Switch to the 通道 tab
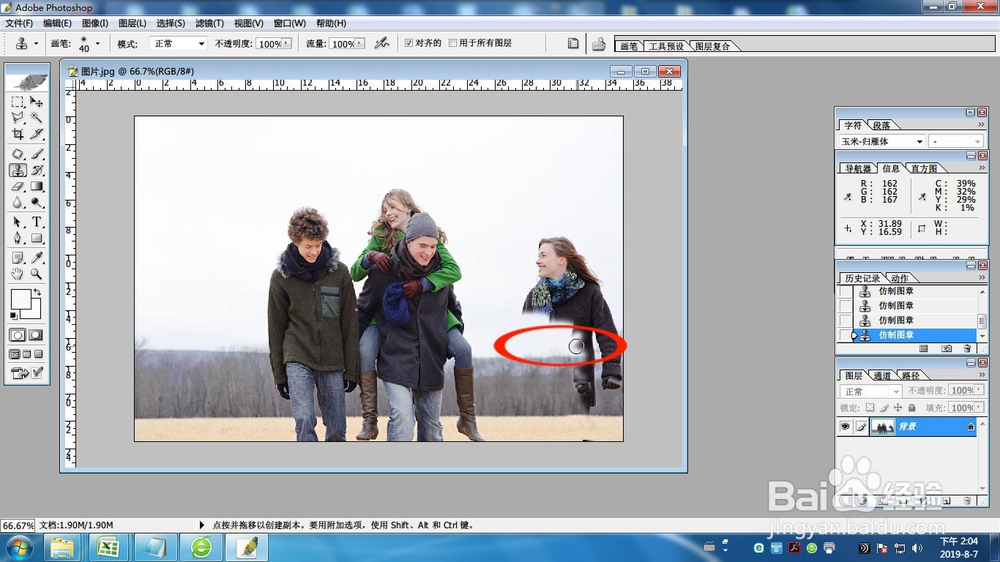Screen dimensions: 1000x562 click(x=882, y=375)
